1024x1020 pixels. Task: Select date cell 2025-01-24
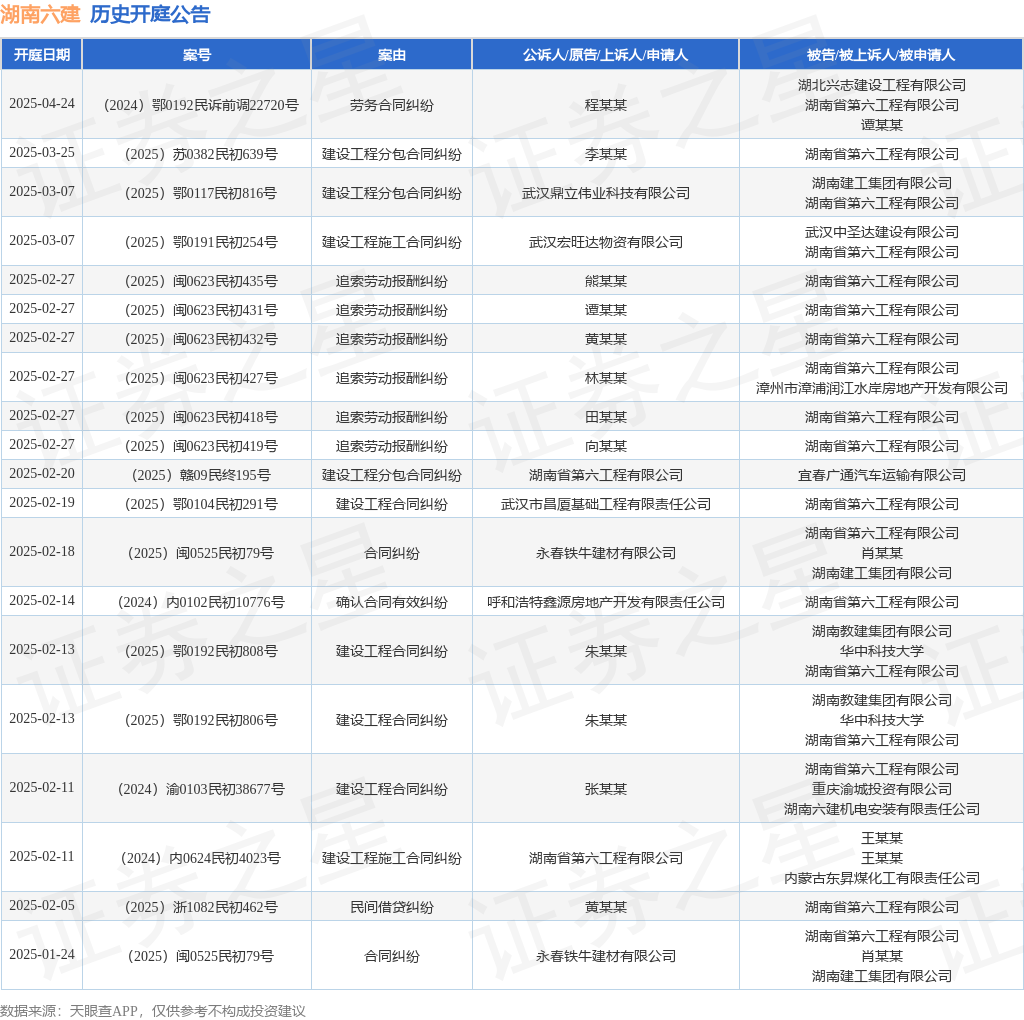(x=42, y=955)
